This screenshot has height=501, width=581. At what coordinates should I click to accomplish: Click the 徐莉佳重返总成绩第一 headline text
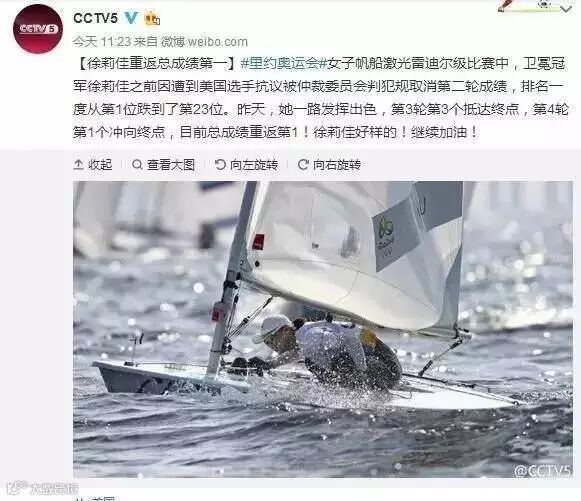(157, 64)
